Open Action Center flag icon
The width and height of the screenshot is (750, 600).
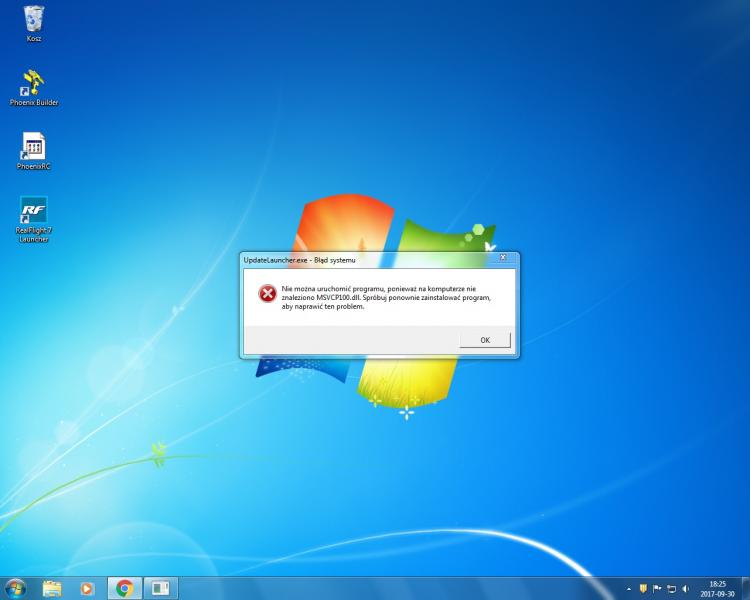pos(657,588)
